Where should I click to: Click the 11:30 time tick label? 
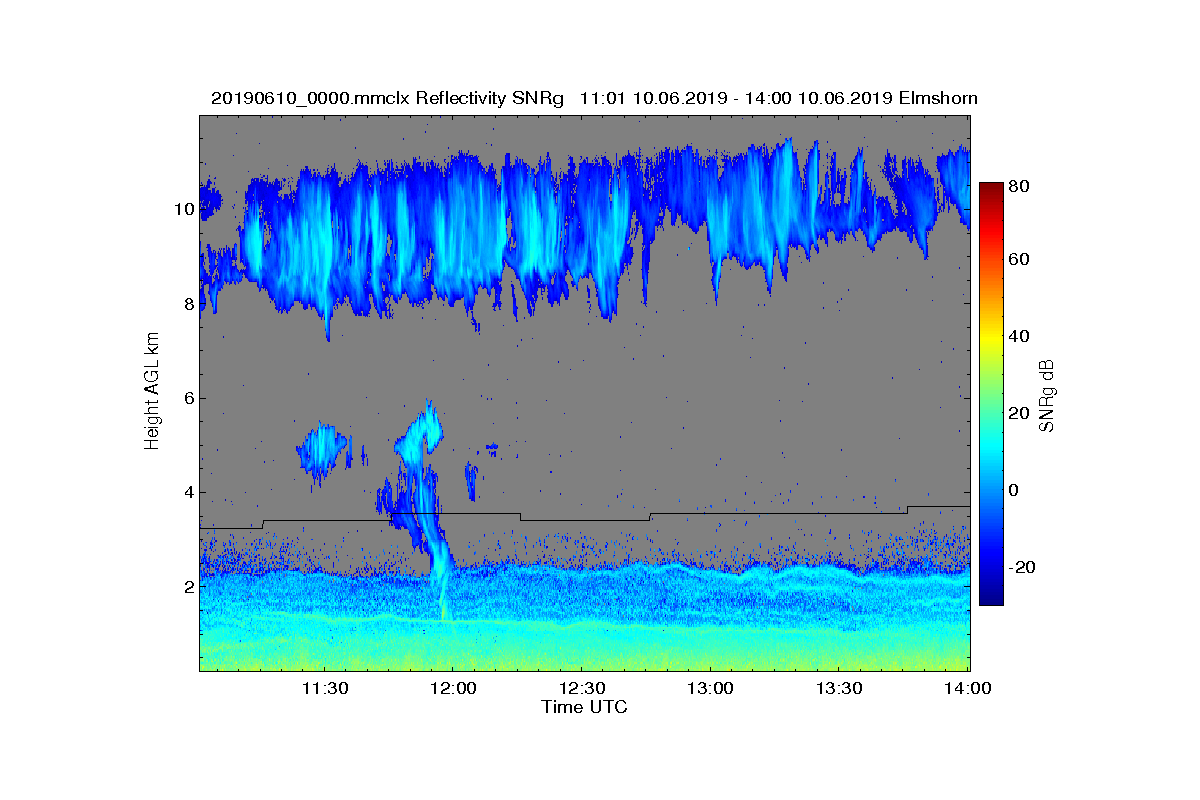coord(324,688)
